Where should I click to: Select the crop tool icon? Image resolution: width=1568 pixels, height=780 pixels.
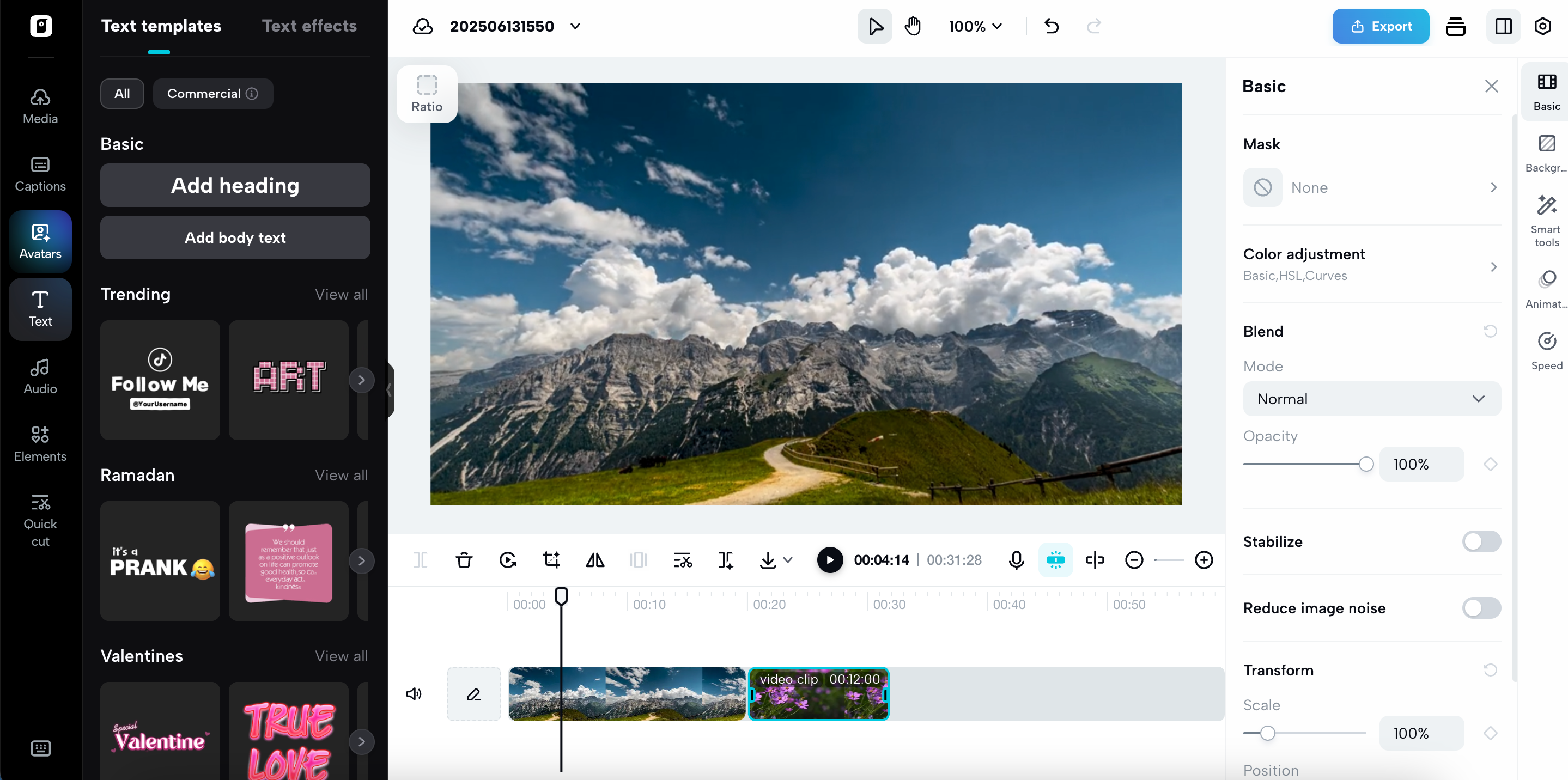point(551,560)
